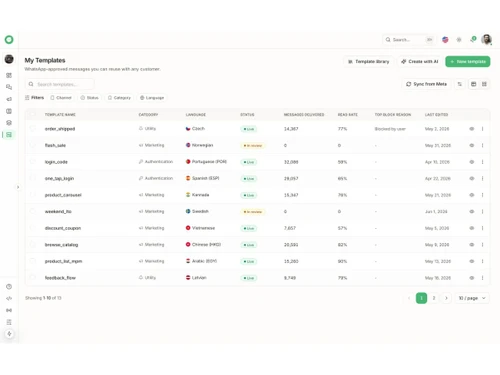Tick the checkbox for login_code

point(33,162)
